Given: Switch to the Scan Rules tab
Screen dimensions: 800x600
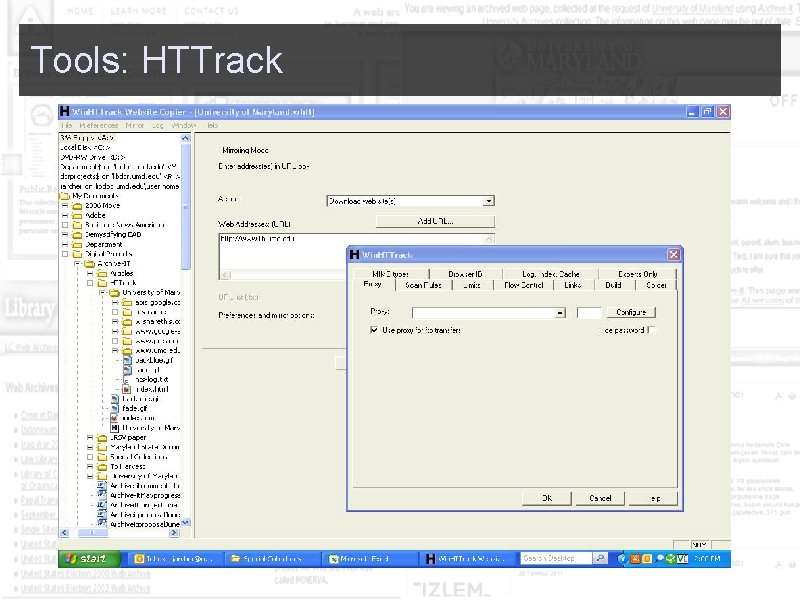Looking at the screenshot, I should click(423, 285).
